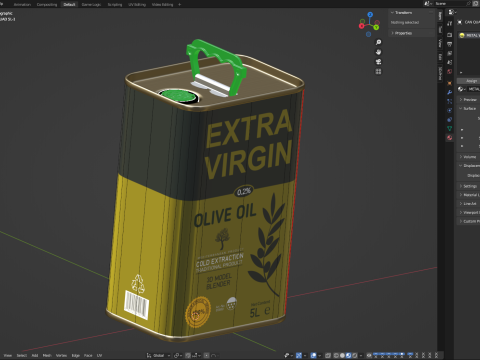The height and width of the screenshot is (360, 480).
Task: Switch to the Animation workspace tab
Action: click(22, 4)
